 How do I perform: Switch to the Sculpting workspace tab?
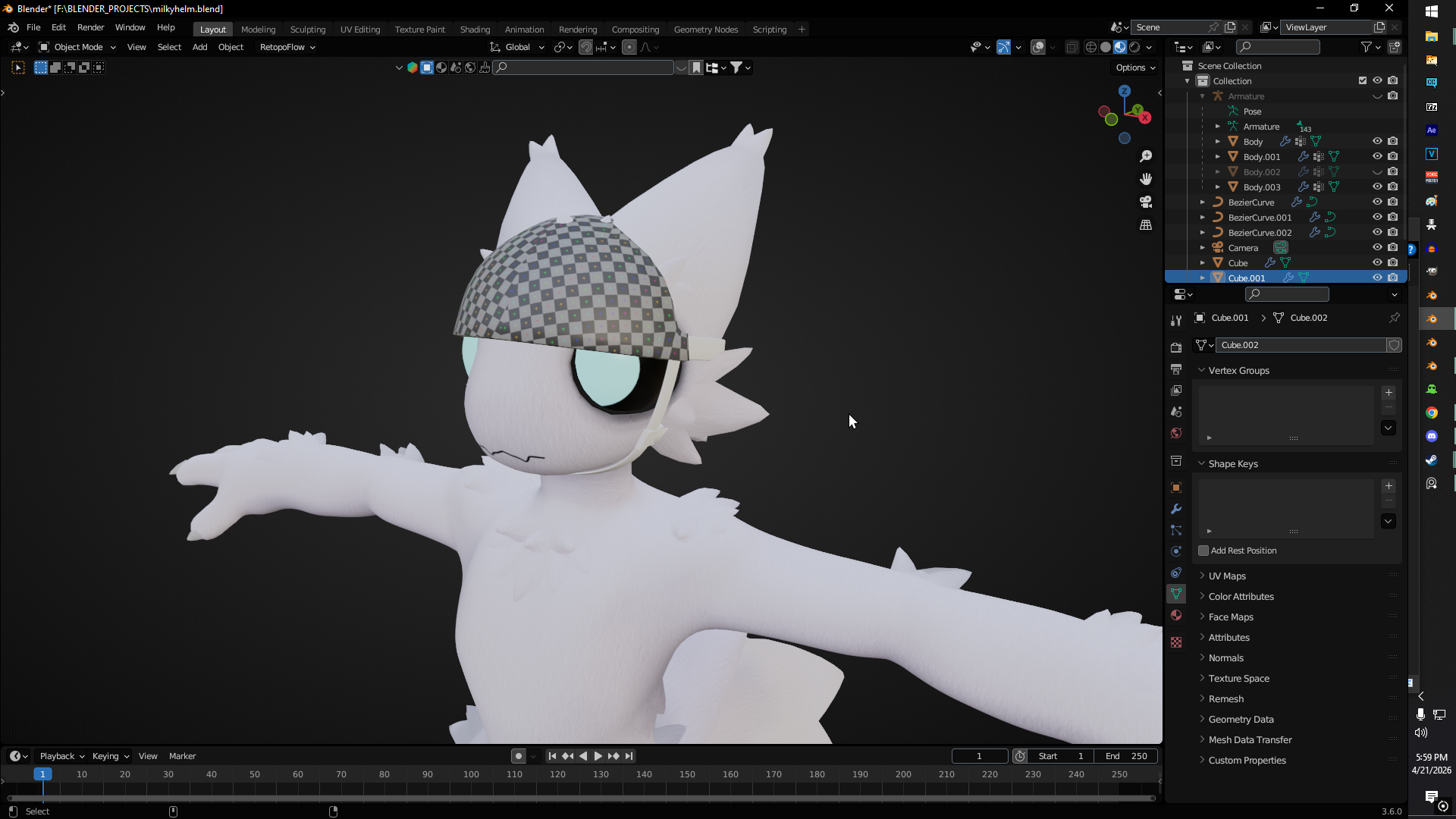[x=307, y=30]
